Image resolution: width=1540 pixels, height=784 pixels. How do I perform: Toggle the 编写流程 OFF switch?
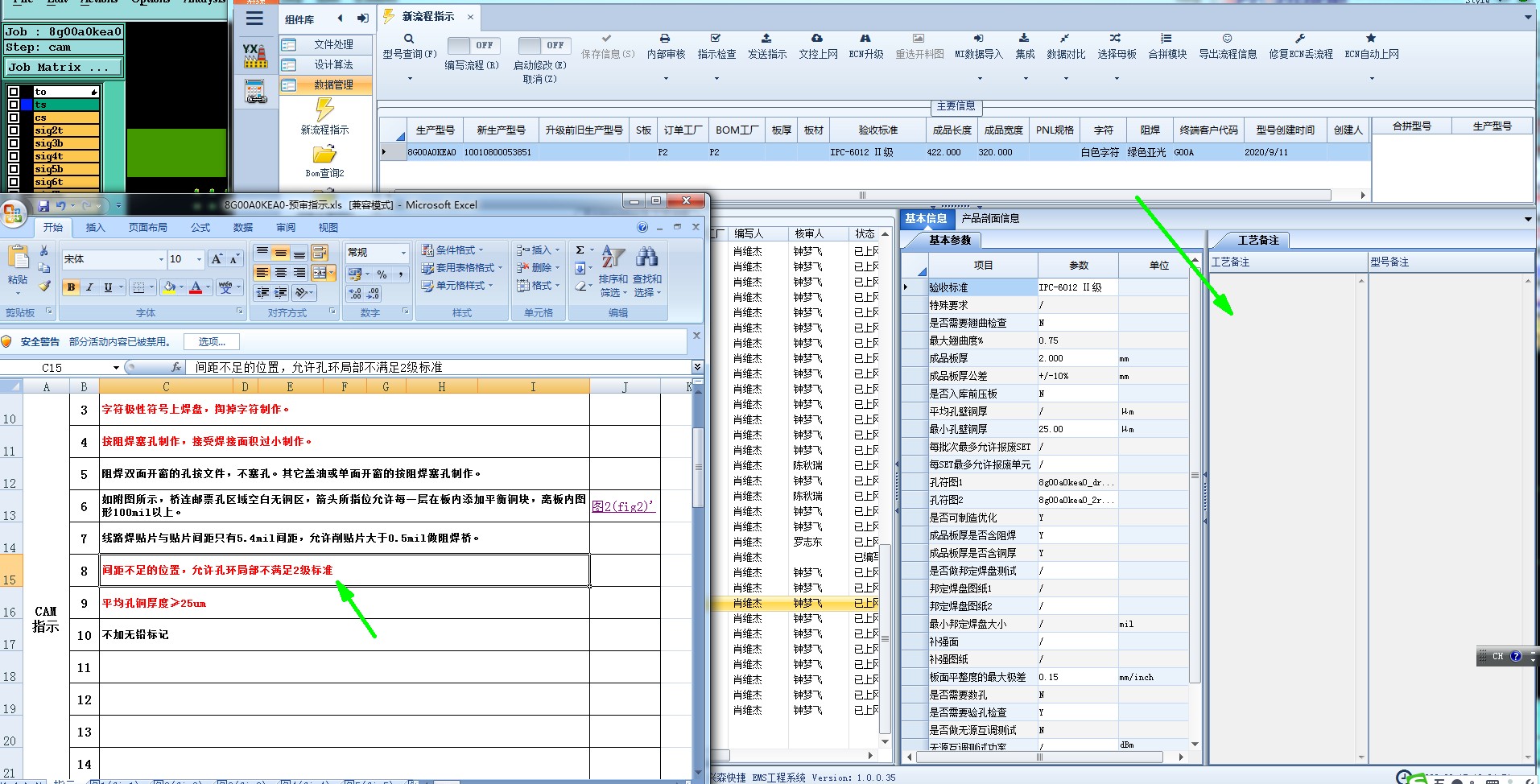point(473,46)
